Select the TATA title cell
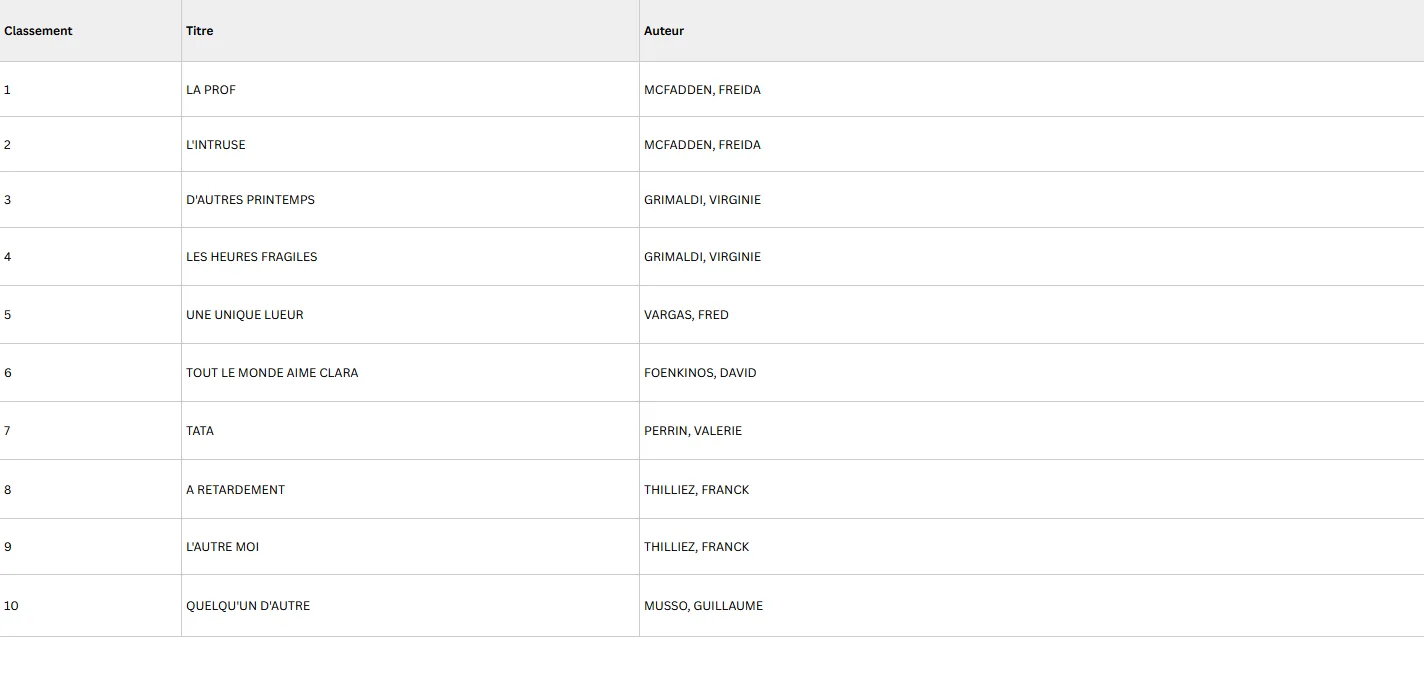 [410, 431]
